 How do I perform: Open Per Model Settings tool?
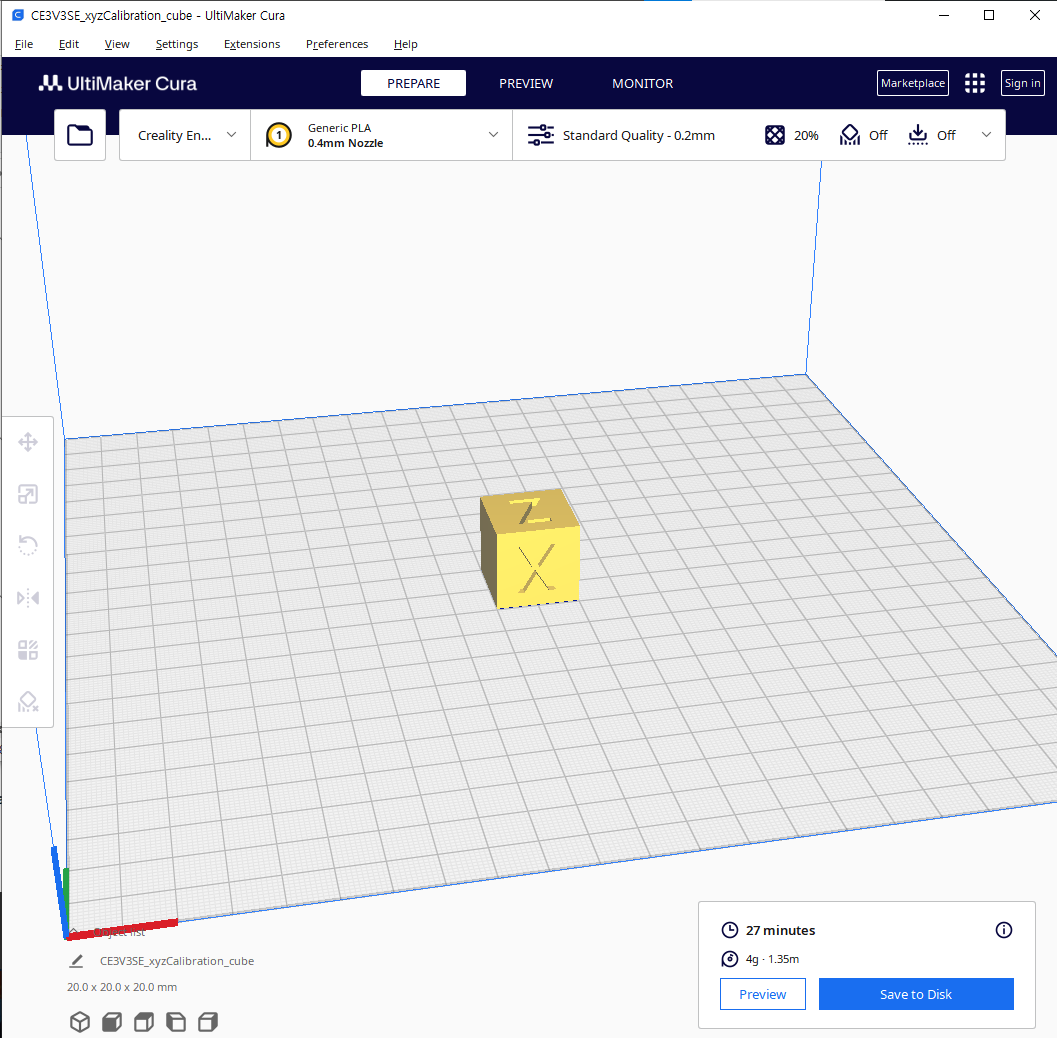click(x=28, y=650)
